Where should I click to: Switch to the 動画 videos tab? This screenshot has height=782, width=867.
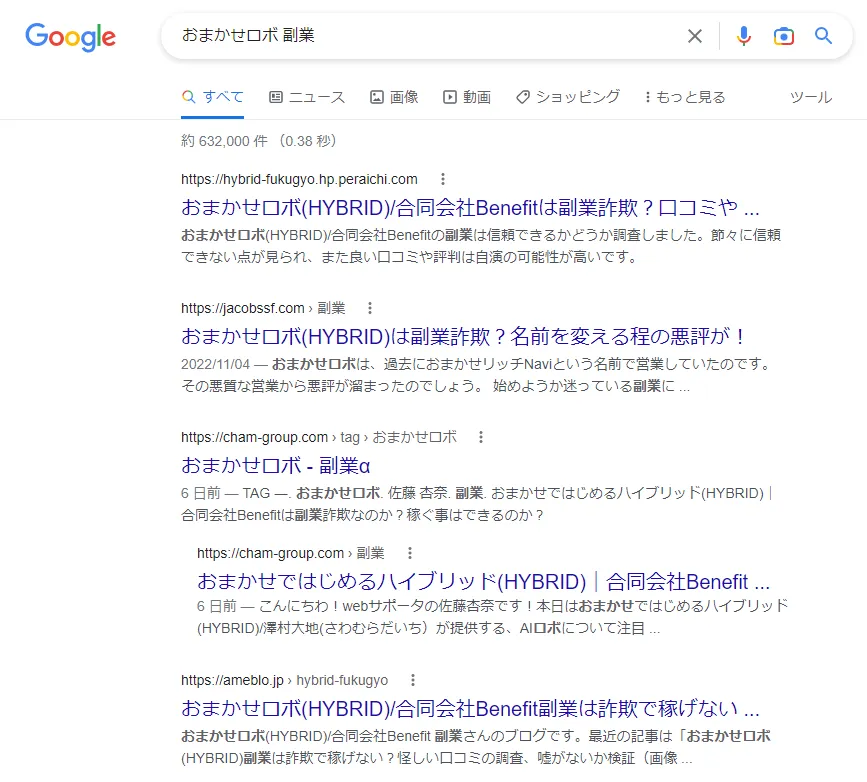pos(467,97)
